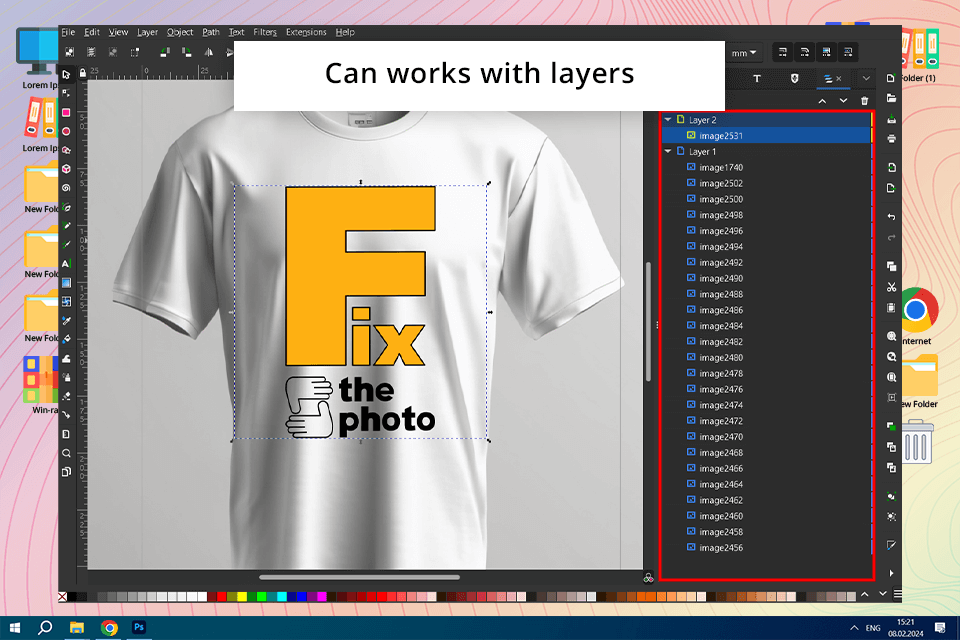
Task: Open the dock panel chevron menu
Action: pyautogui.click(x=866, y=78)
